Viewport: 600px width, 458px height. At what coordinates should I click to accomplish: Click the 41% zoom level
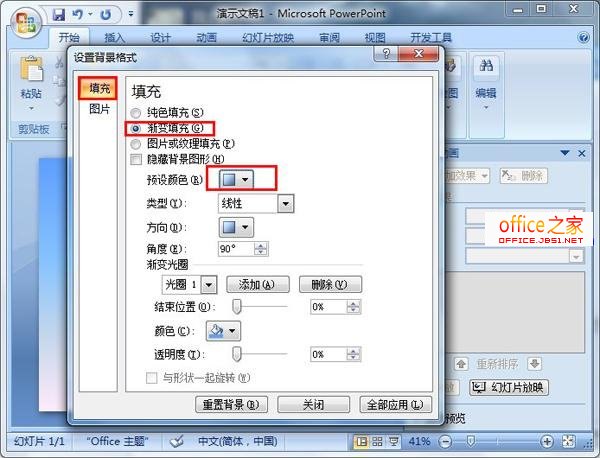(419, 442)
